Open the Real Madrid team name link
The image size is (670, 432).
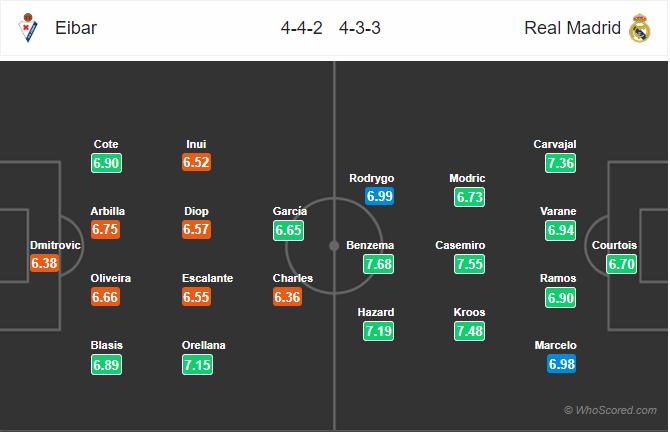click(x=573, y=28)
